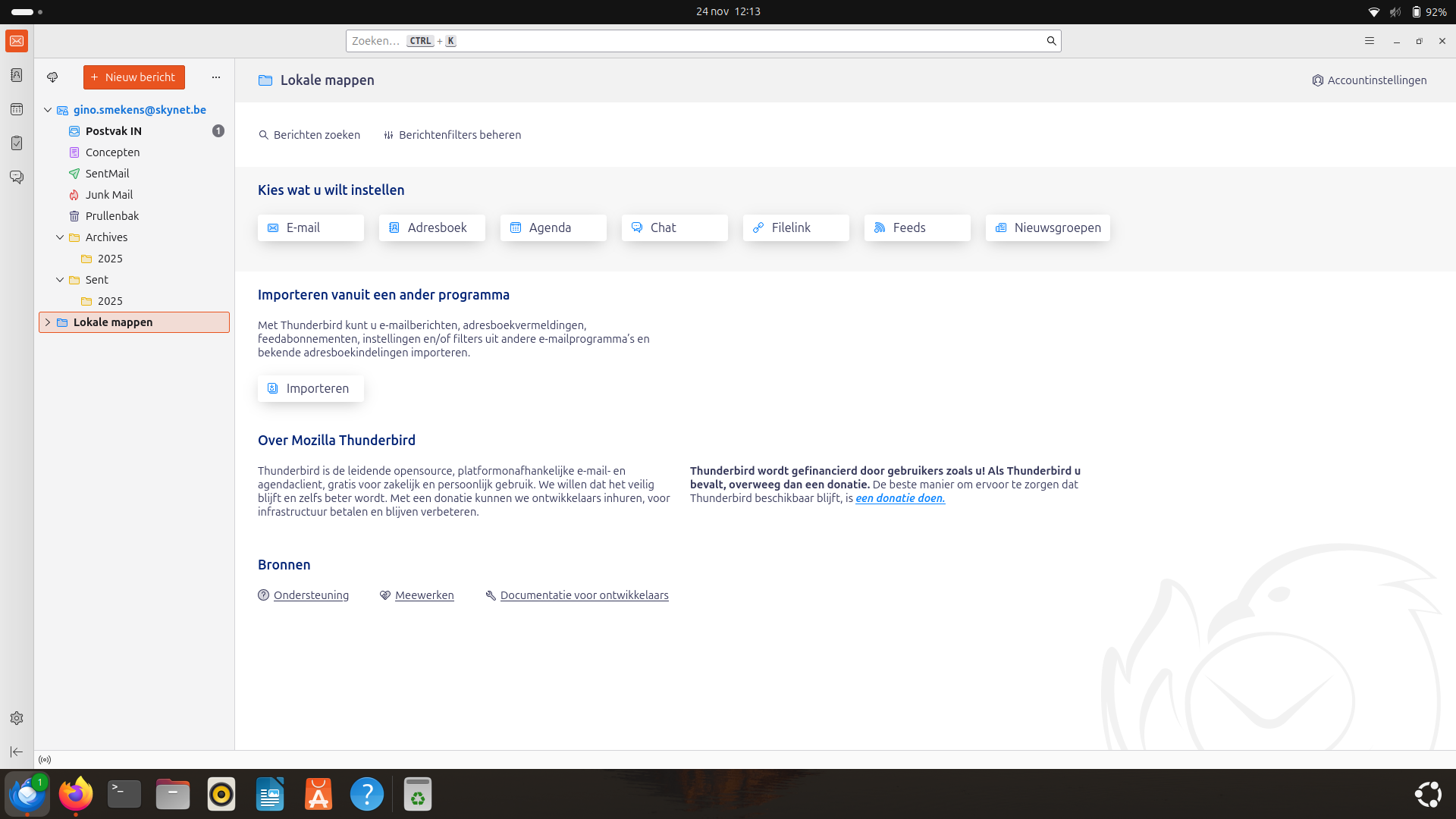Collapse the Sent folder chevron
The image size is (1456, 819).
coord(60,280)
